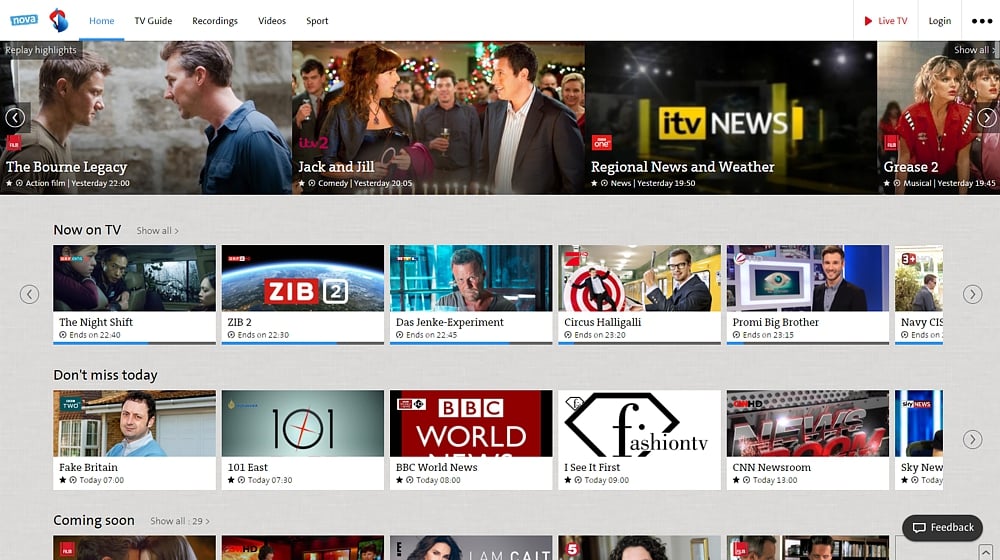
Task: Click the star icon under BBC World News
Action: (x=399, y=480)
